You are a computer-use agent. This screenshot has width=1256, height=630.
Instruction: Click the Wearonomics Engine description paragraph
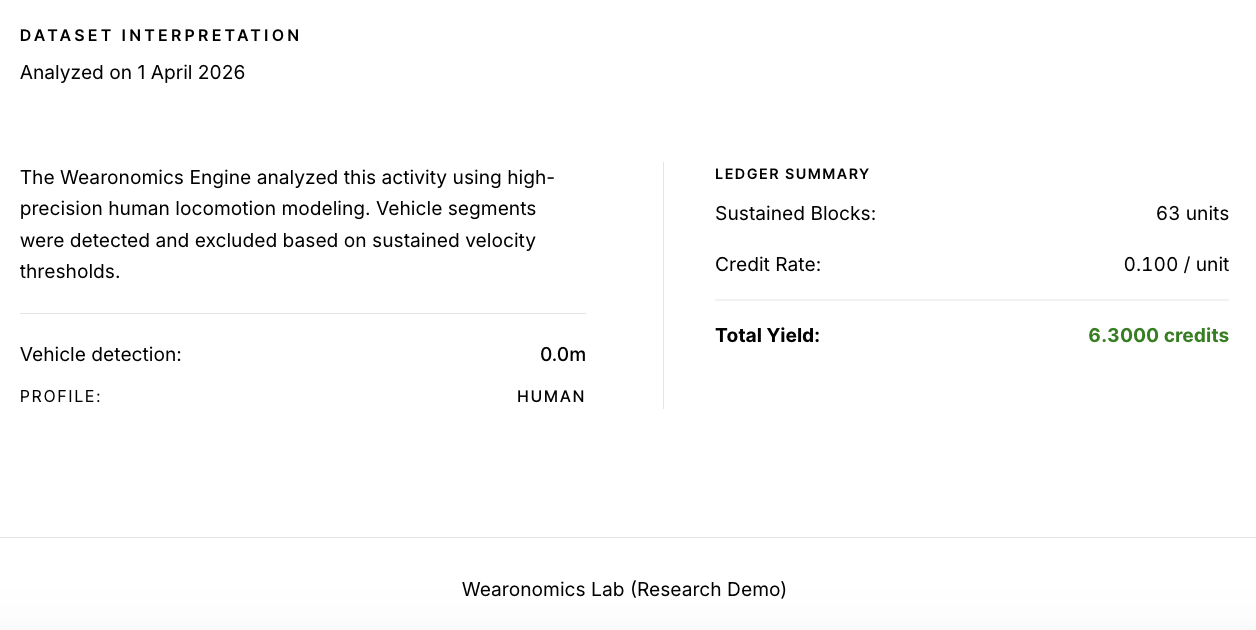[x=287, y=224]
